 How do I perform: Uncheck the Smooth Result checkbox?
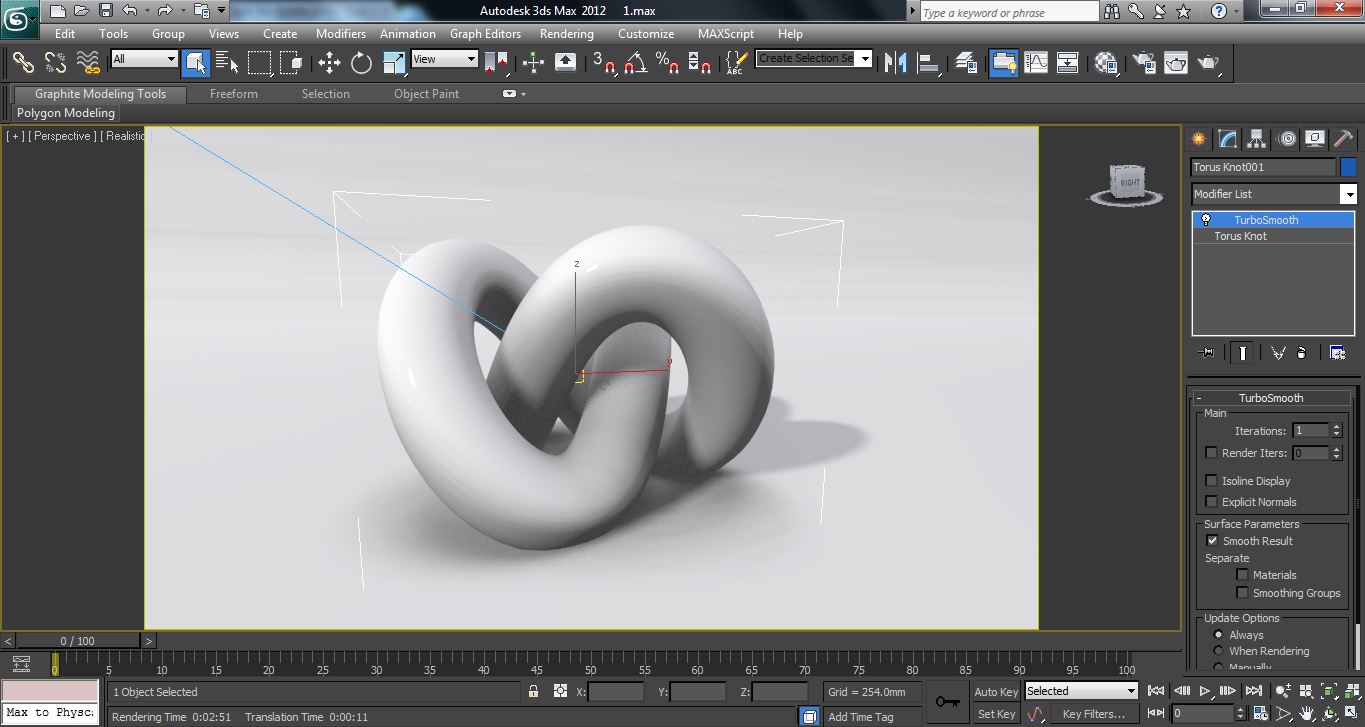tap(1212, 540)
